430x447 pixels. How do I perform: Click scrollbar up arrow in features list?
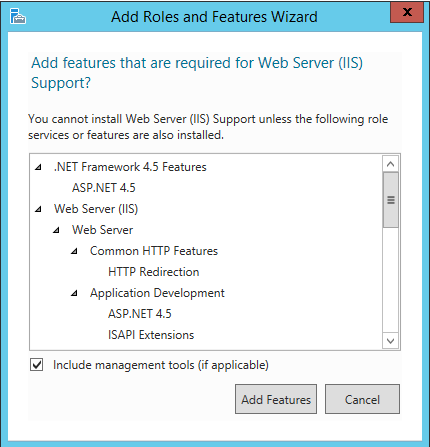[391, 164]
